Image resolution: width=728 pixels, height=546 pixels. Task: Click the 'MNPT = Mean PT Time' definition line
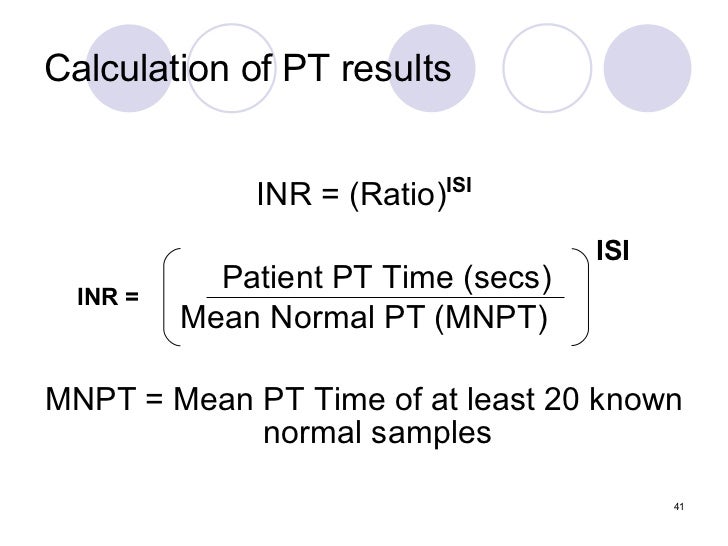point(364,400)
